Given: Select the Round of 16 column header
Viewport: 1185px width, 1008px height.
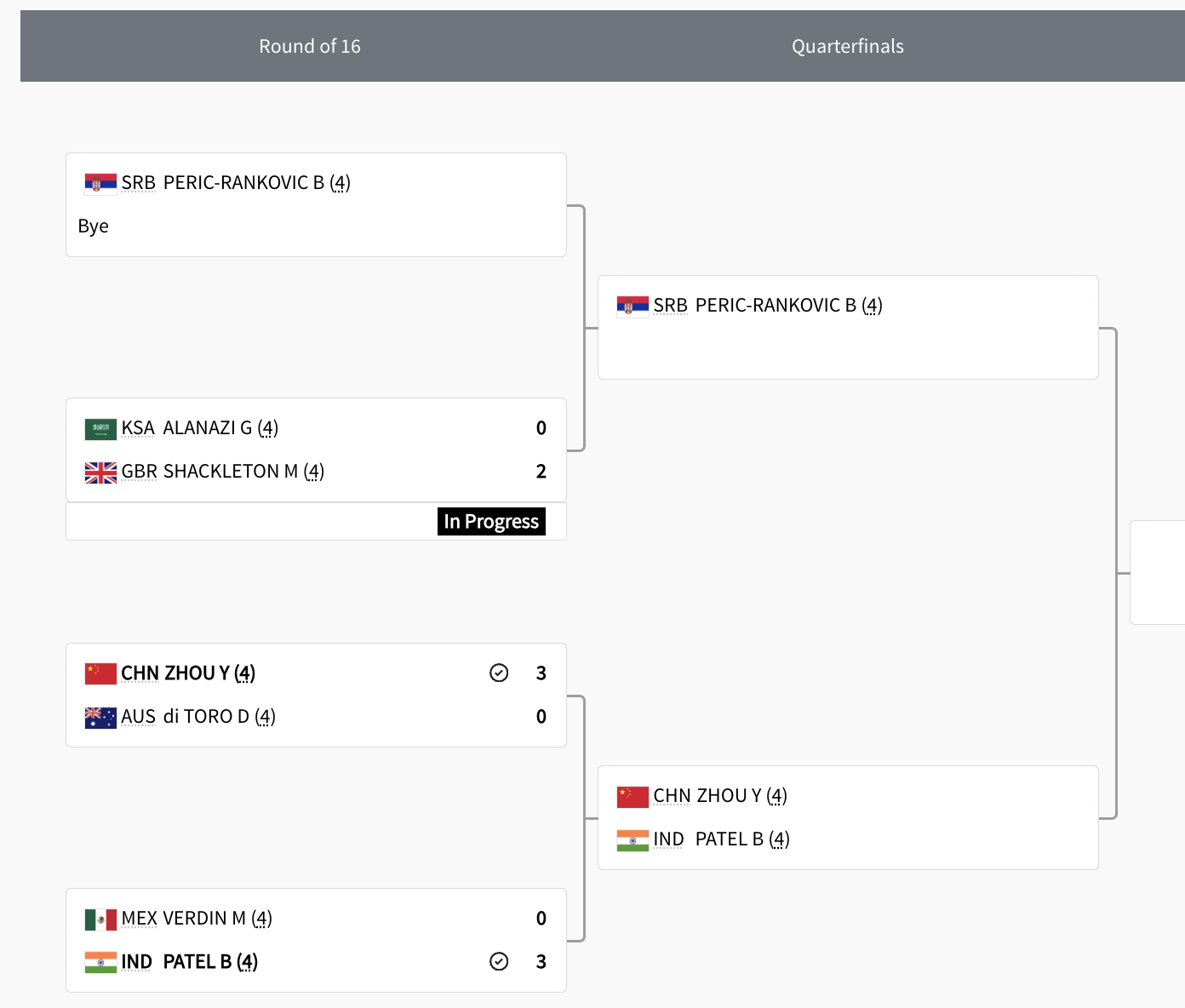Looking at the screenshot, I should pos(310,46).
